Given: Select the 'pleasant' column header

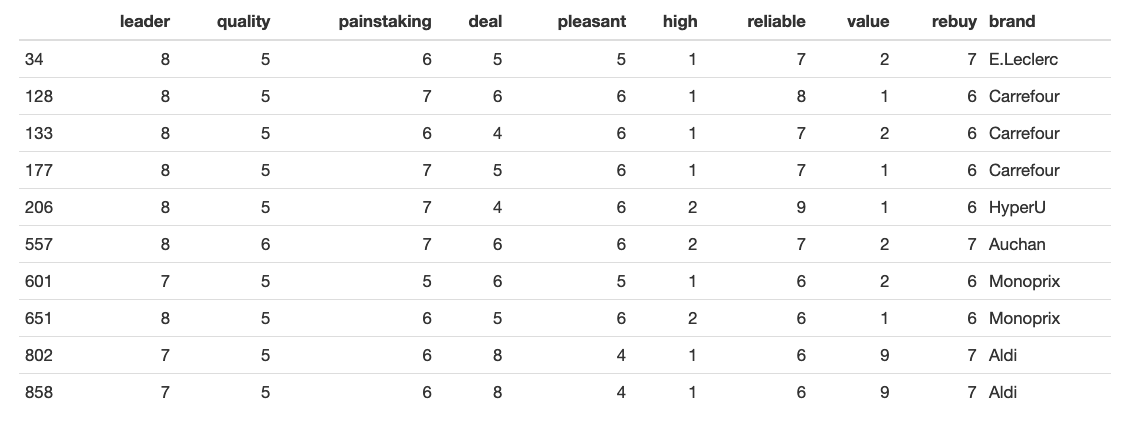Looking at the screenshot, I should click(x=591, y=22).
